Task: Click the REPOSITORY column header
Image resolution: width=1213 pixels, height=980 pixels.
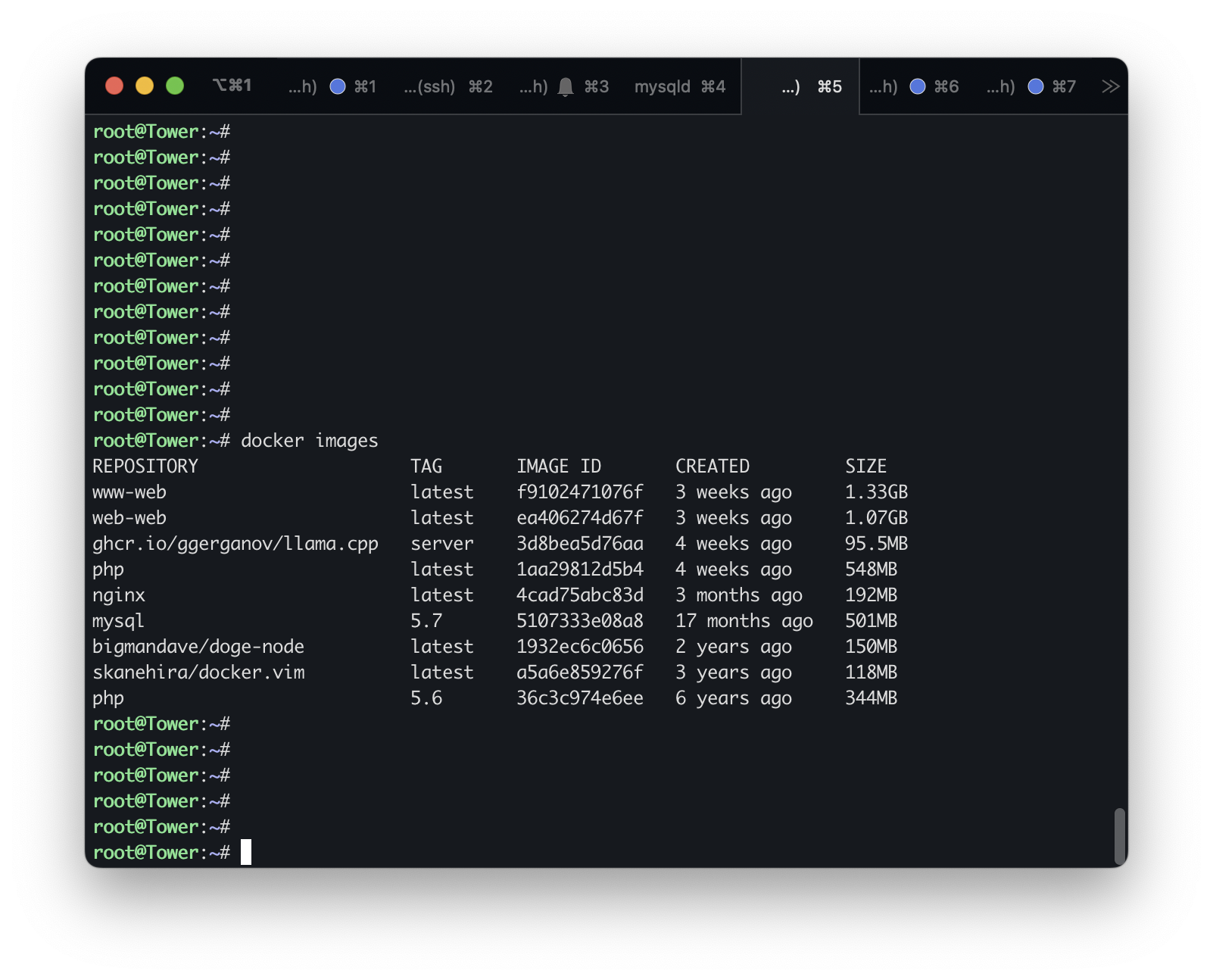Action: click(x=145, y=467)
